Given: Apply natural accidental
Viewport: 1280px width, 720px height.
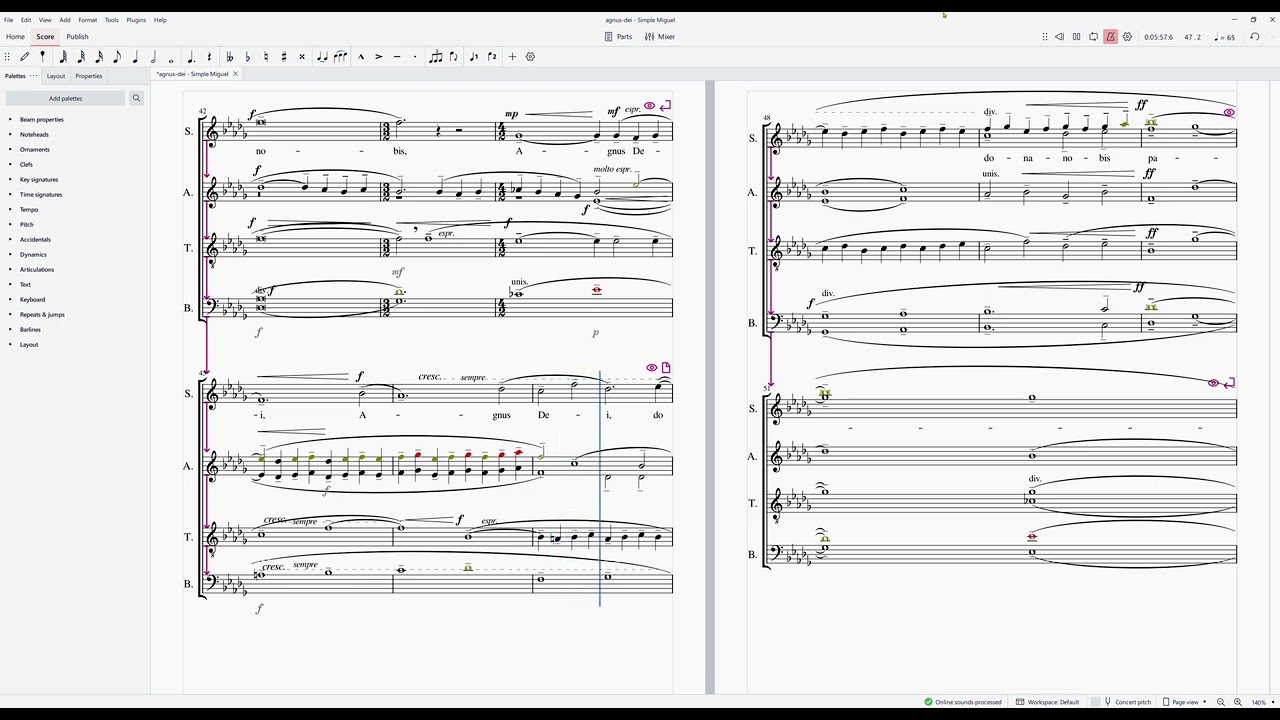Looking at the screenshot, I should 265,57.
